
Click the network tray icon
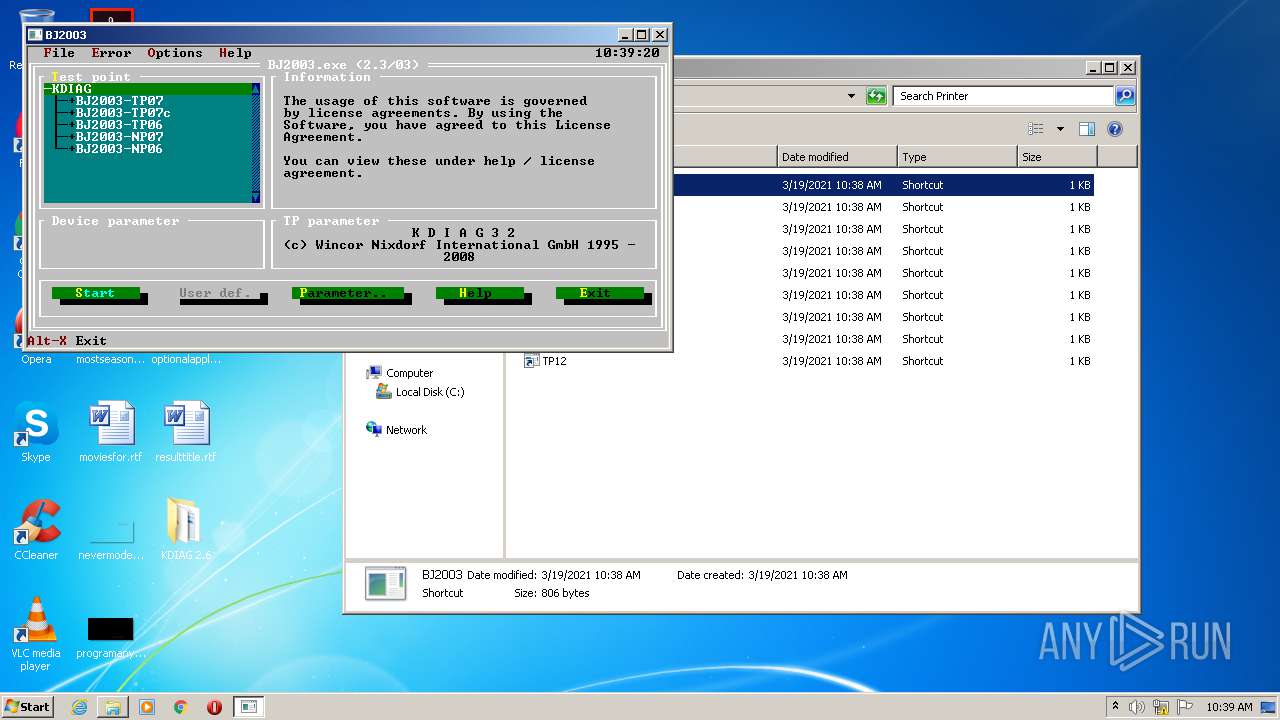click(1161, 707)
